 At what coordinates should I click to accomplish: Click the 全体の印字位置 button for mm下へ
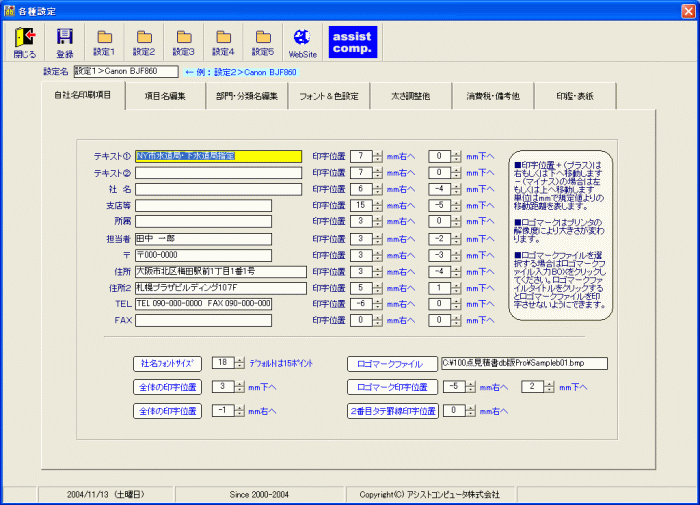click(167, 387)
